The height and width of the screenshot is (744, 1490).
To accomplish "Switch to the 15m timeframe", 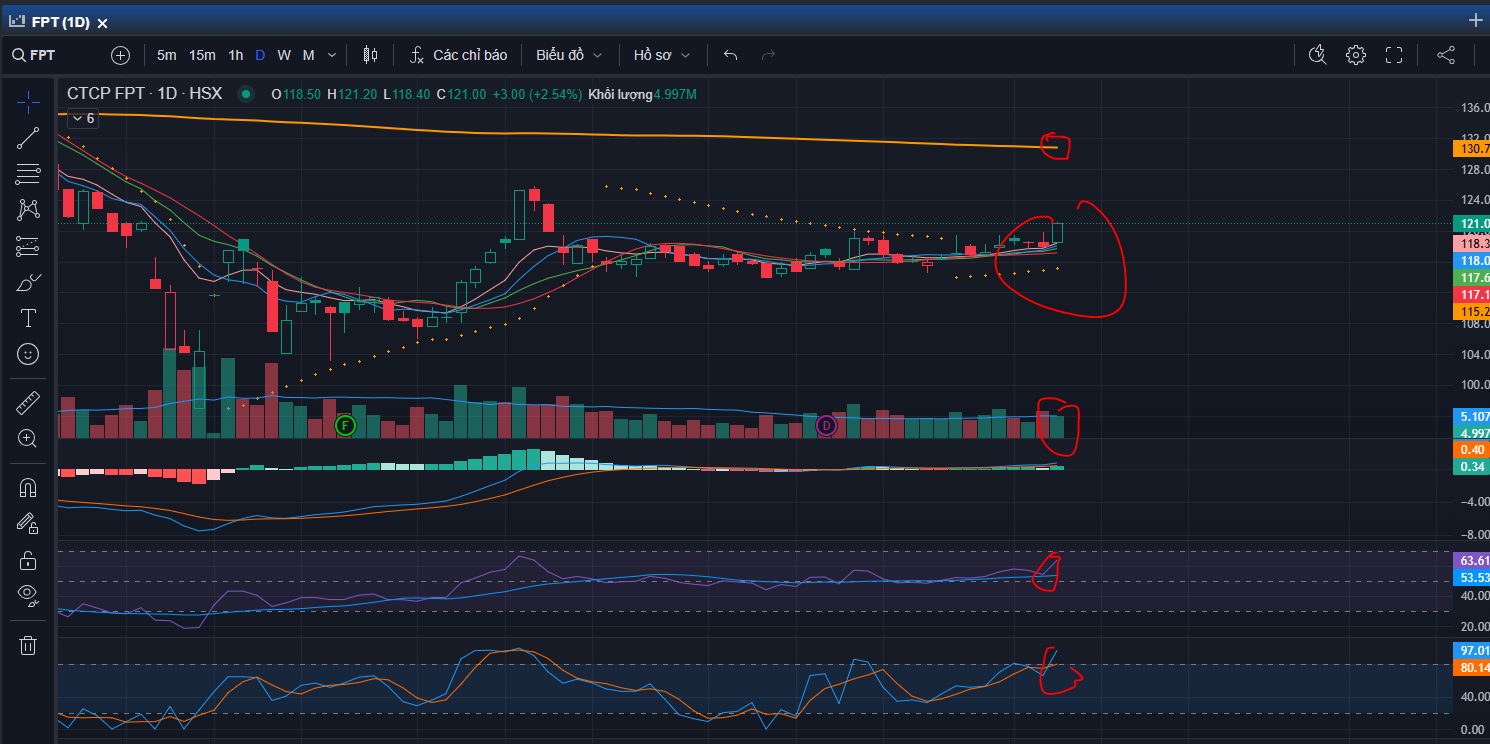I will coord(202,55).
